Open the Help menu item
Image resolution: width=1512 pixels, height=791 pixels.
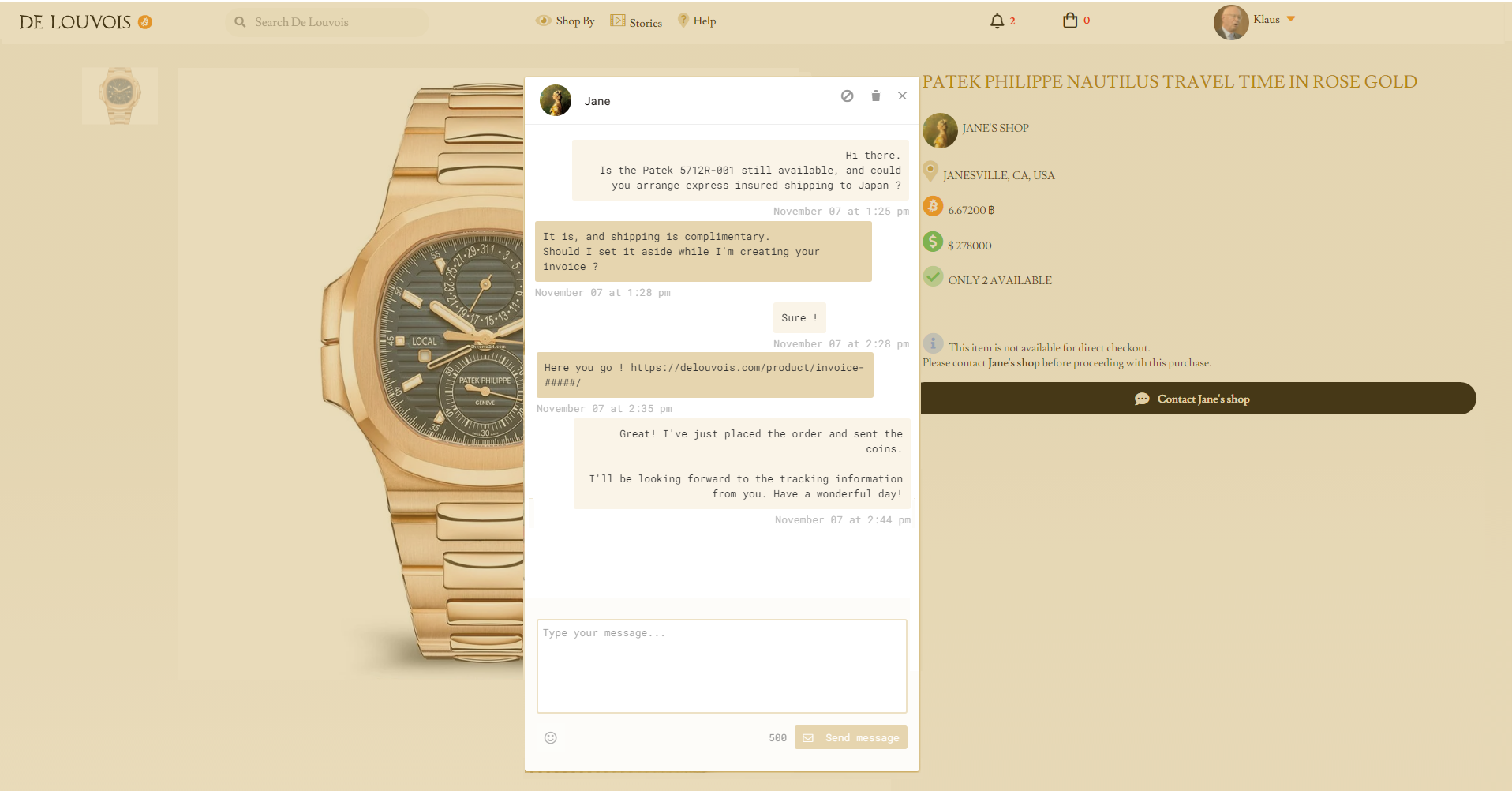[x=697, y=21]
